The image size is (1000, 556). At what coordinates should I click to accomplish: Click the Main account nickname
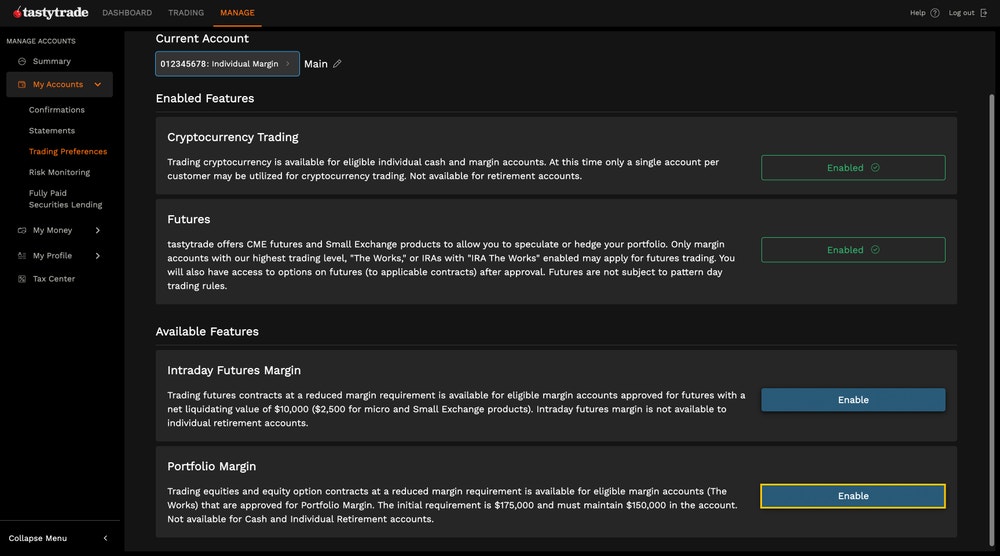[316, 64]
